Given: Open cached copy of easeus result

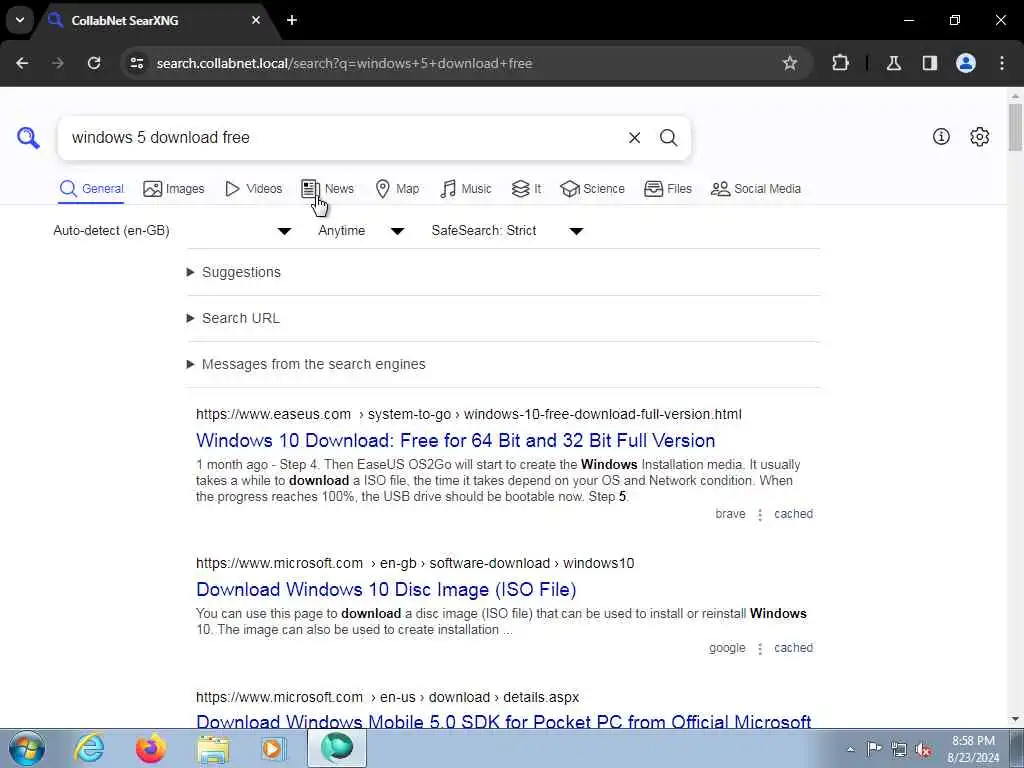Looking at the screenshot, I should coord(793,514).
